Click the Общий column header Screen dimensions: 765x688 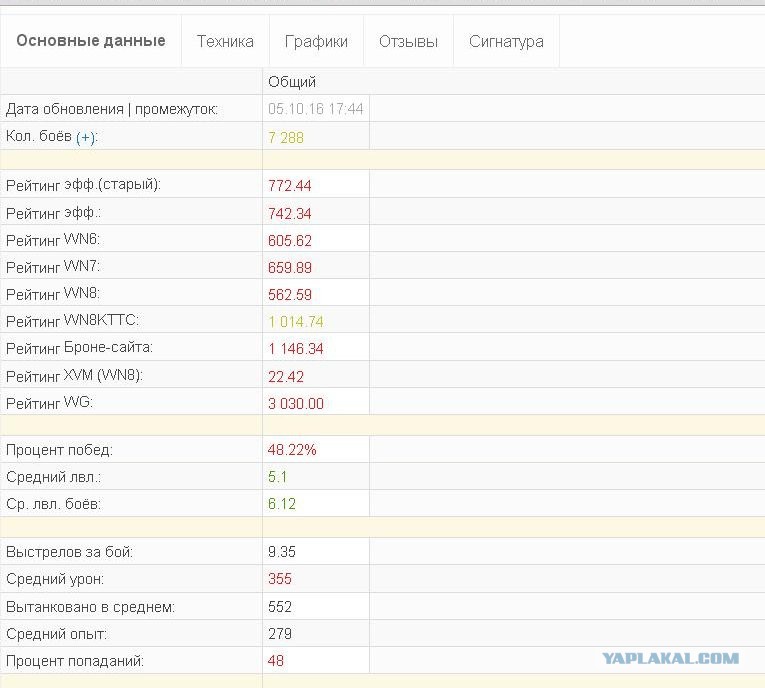click(x=292, y=81)
